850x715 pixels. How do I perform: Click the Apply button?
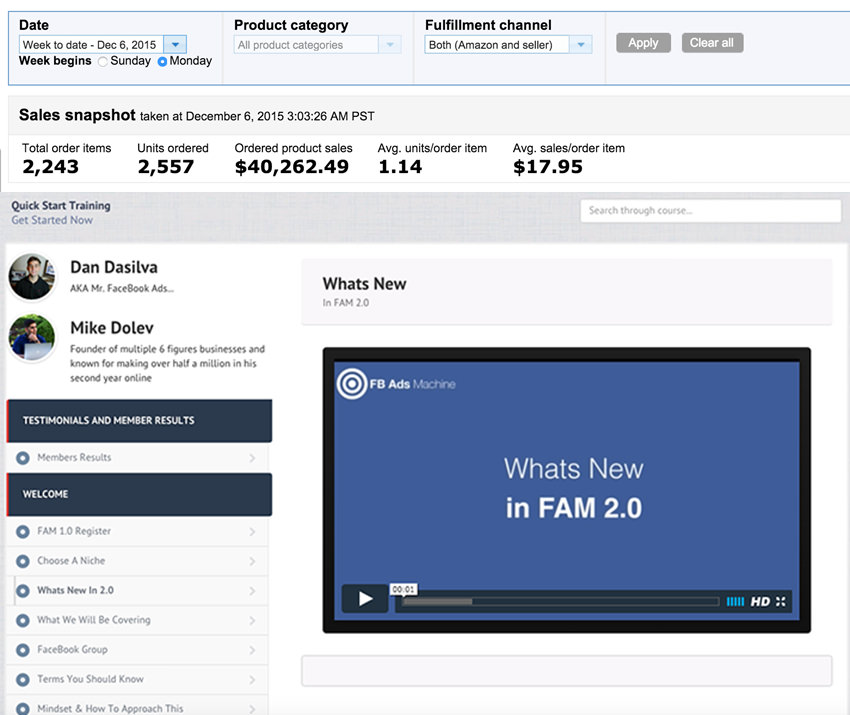tap(643, 43)
